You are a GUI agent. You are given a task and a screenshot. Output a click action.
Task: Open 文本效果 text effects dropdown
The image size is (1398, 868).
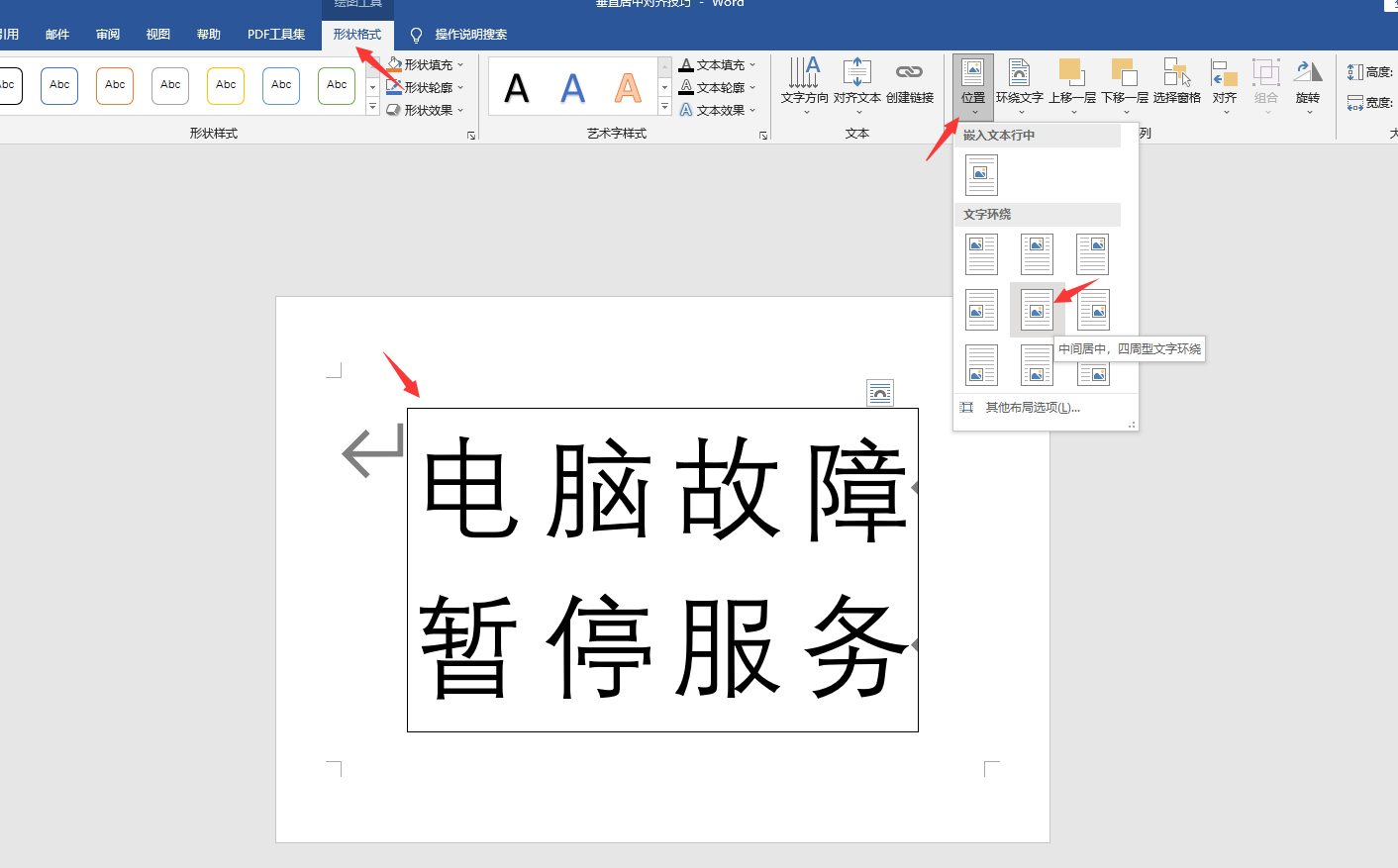pyautogui.click(x=718, y=110)
